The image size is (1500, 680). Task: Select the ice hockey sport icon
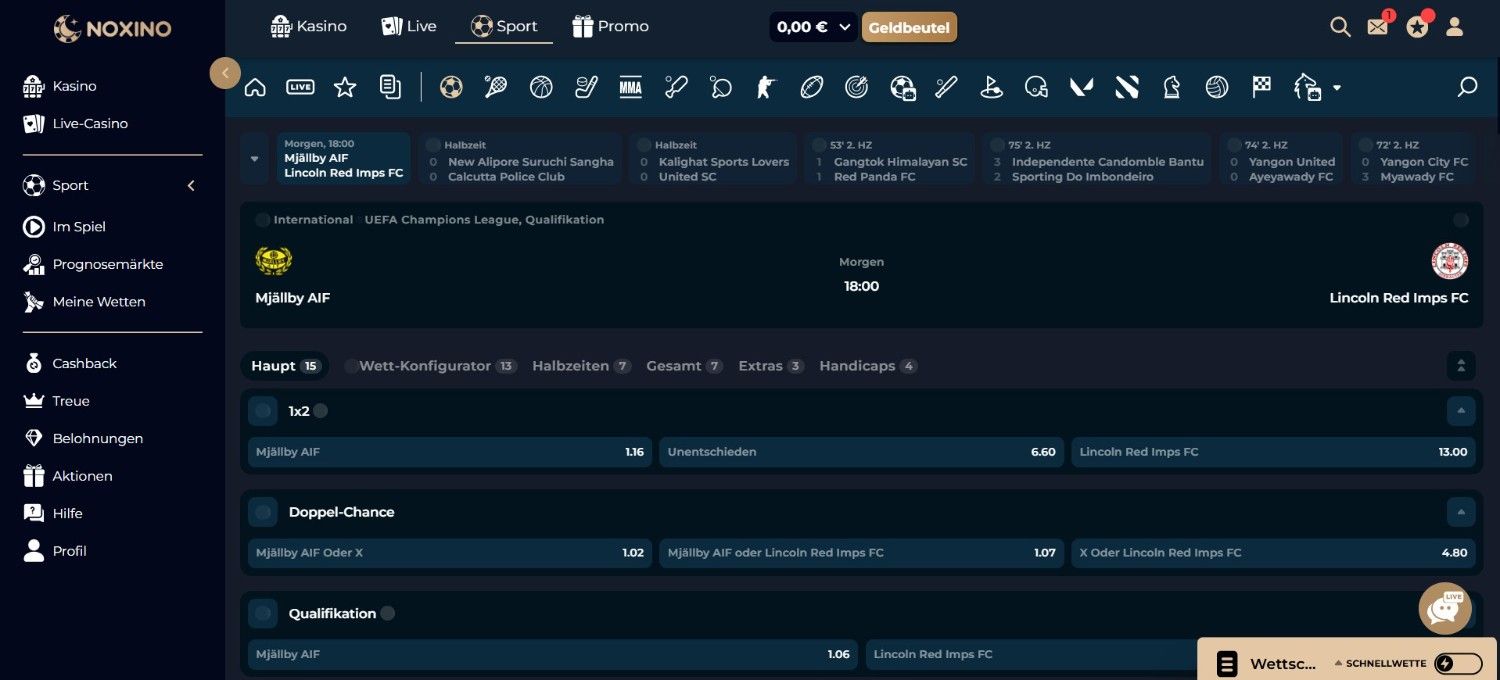[586, 88]
